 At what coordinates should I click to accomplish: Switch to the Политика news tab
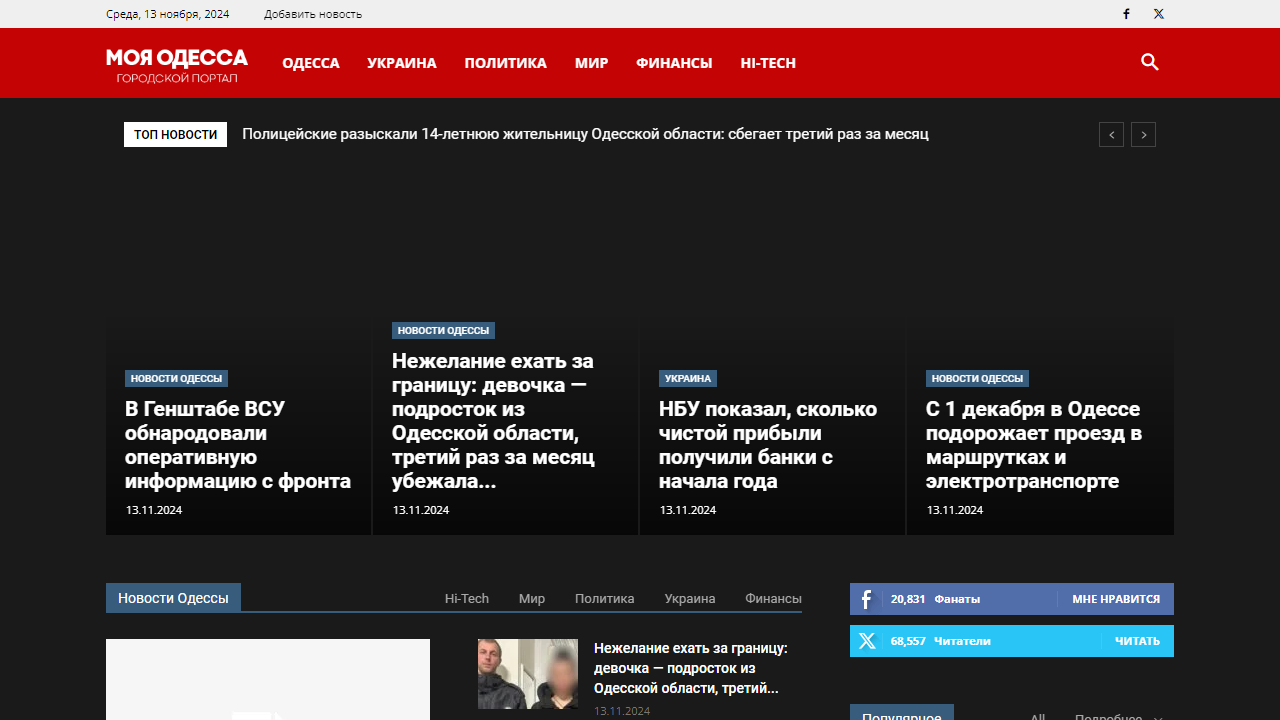(x=604, y=598)
